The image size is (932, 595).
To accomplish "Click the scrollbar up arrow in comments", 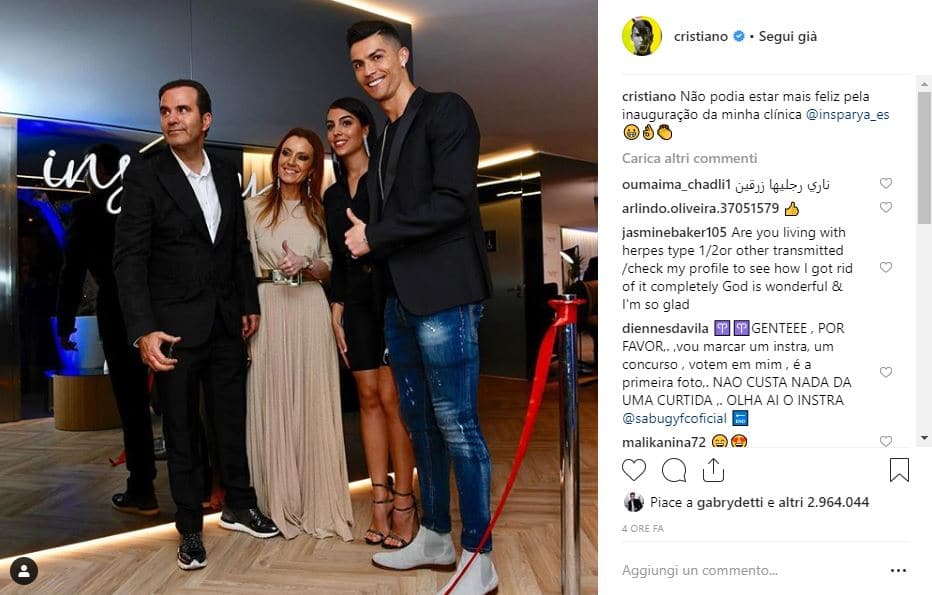I will coord(924,84).
